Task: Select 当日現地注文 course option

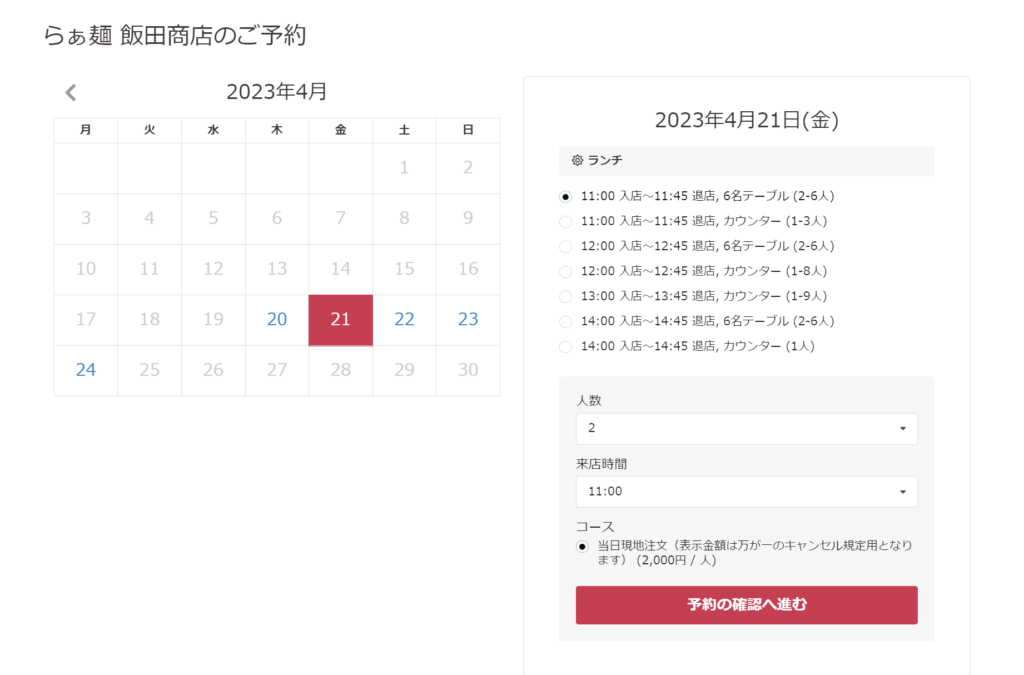Action: pos(582,546)
